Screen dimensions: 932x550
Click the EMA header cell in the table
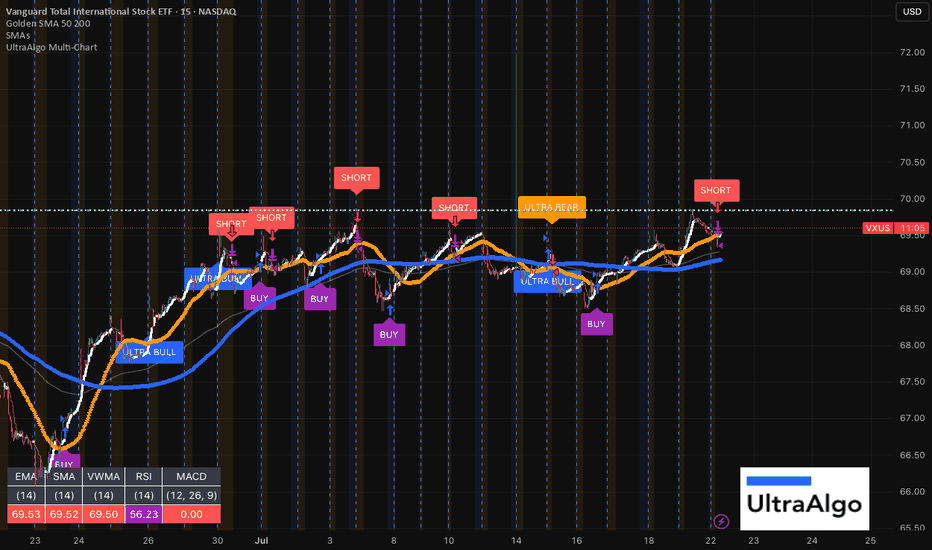click(x=26, y=476)
